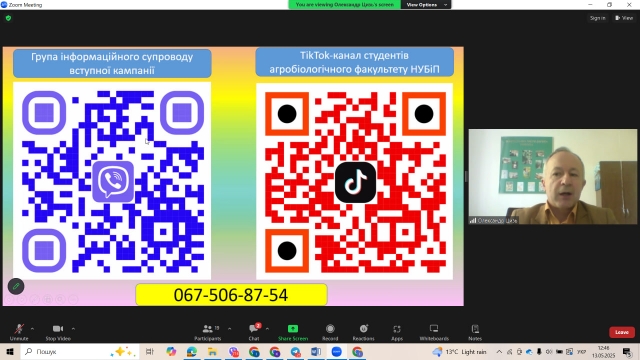Click the Пошук taskbar search box
The width and height of the screenshot is (640, 360).
click(80, 351)
